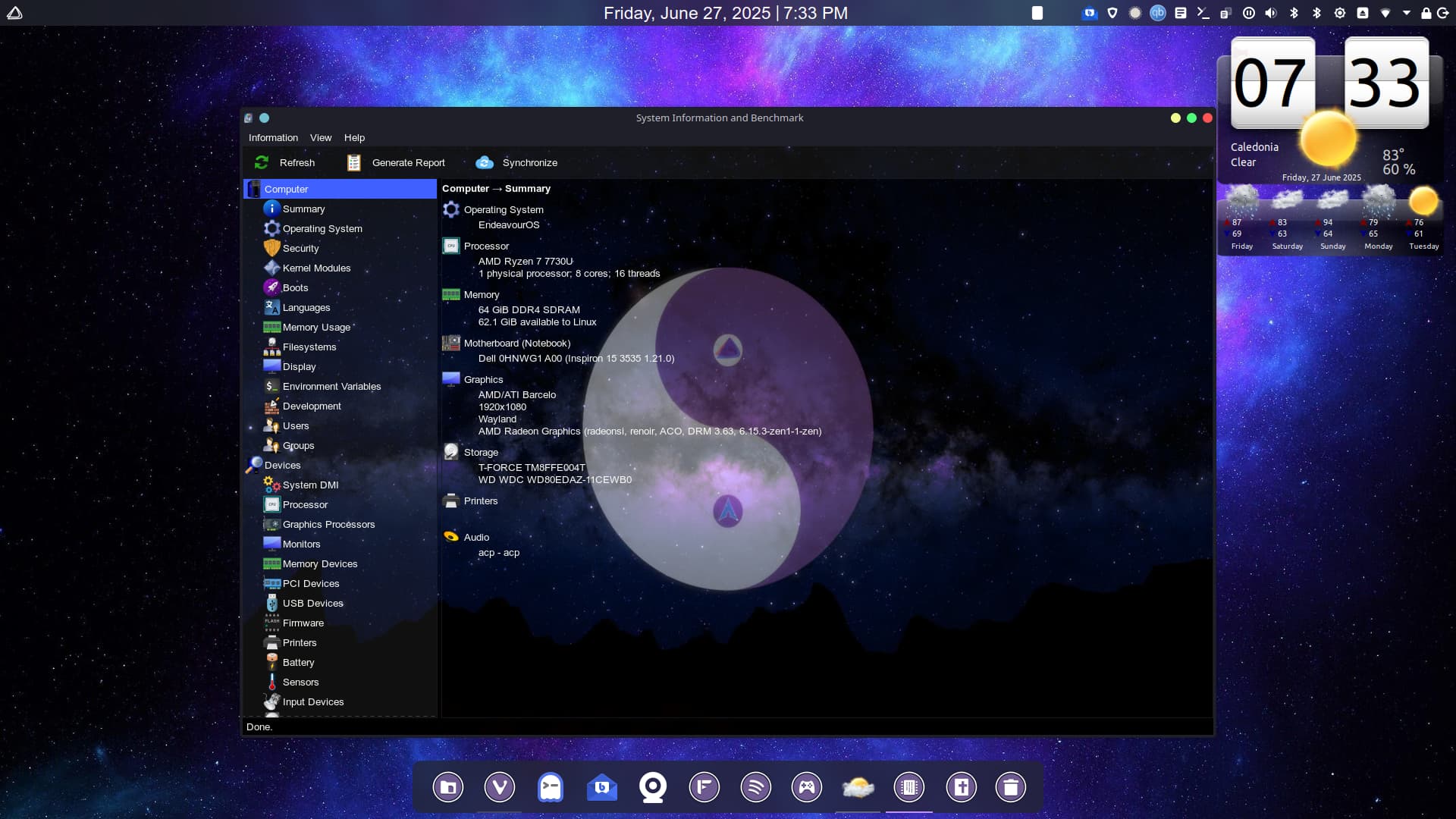This screenshot has width=1456, height=819.
Task: Collapse the Computer tree category
Action: (286, 189)
